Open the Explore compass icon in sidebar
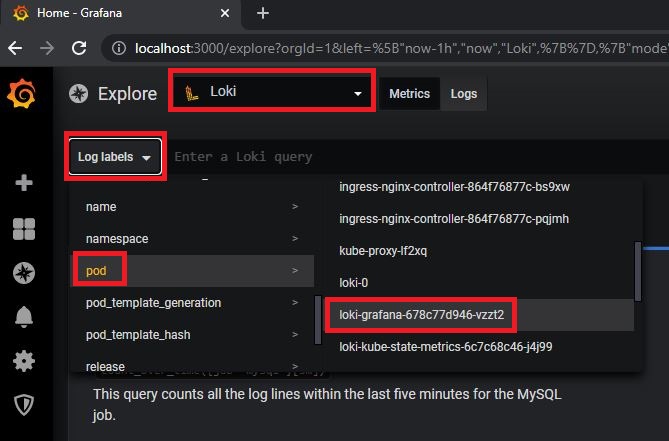669x441 pixels. [x=24, y=273]
